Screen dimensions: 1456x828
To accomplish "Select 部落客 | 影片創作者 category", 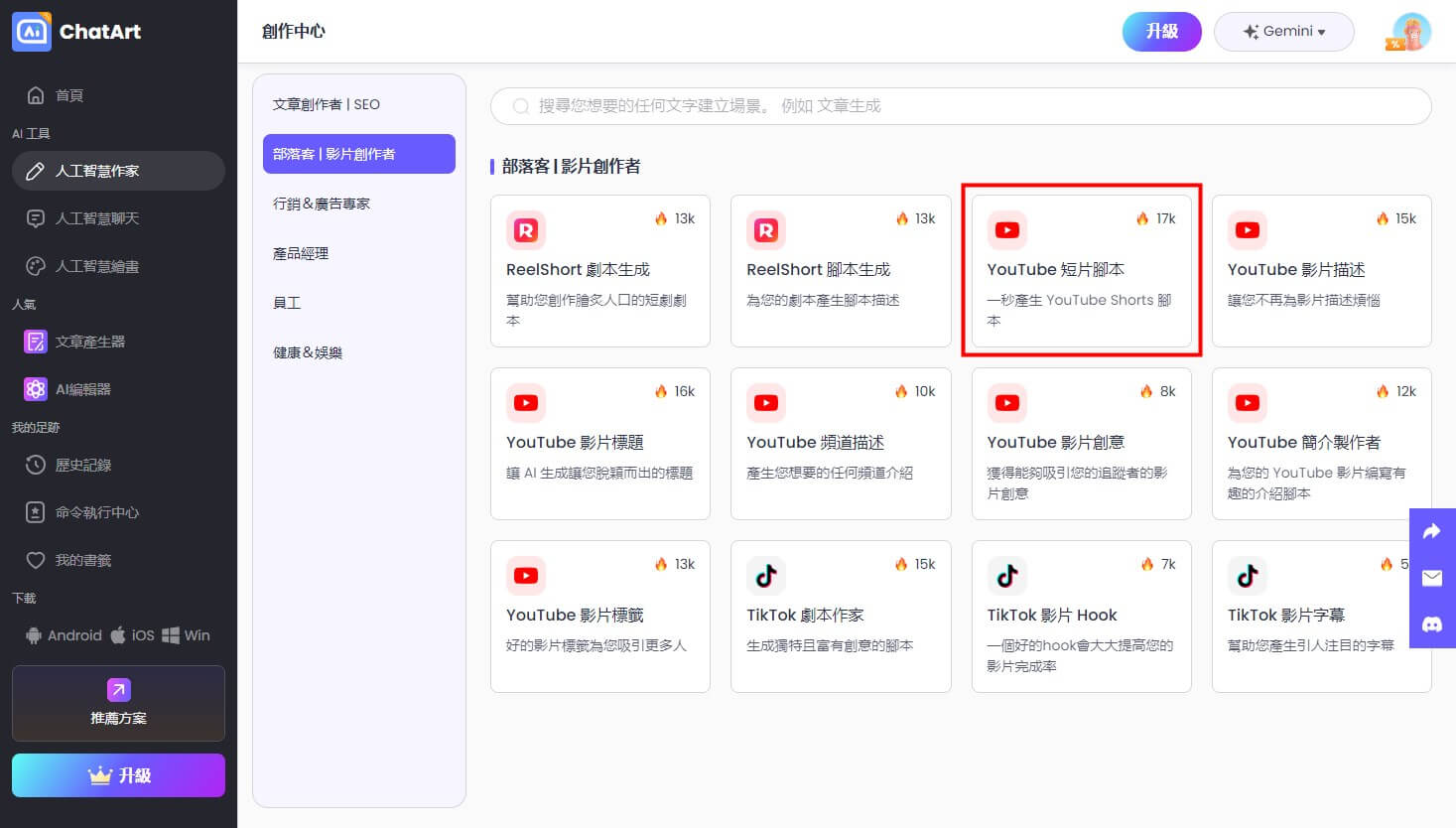I will pyautogui.click(x=359, y=154).
